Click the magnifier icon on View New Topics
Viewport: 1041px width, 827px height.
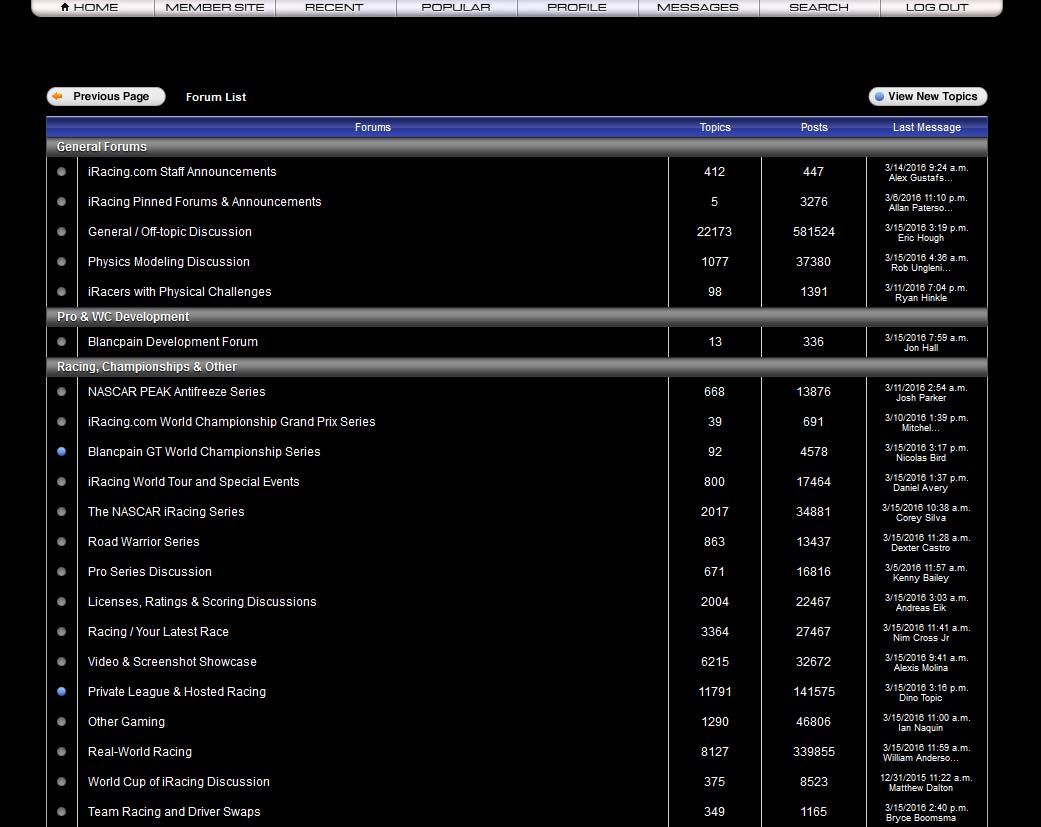pos(881,96)
